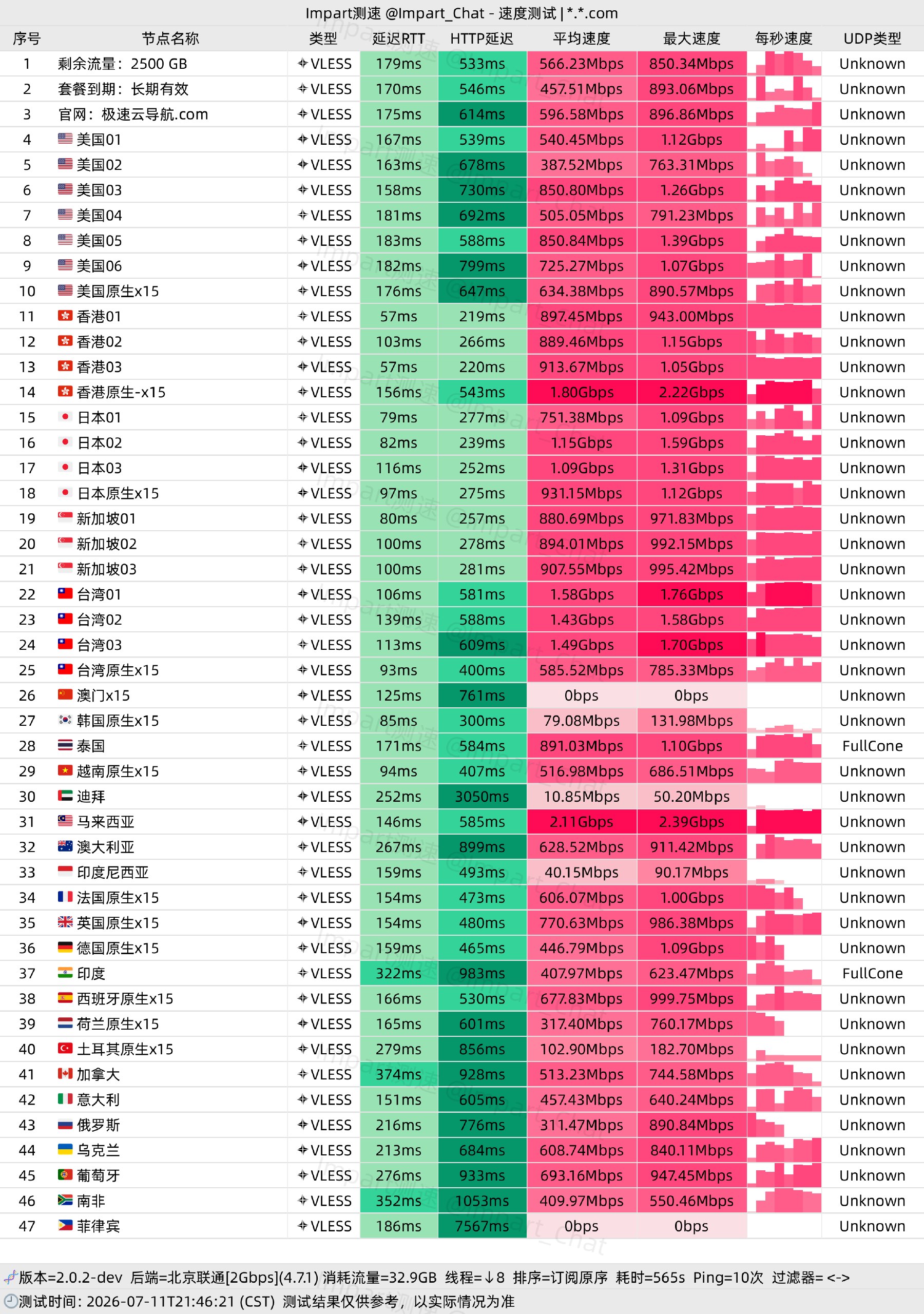
Task: Click the VLESS protocol icon in row 1
Action: point(303,64)
